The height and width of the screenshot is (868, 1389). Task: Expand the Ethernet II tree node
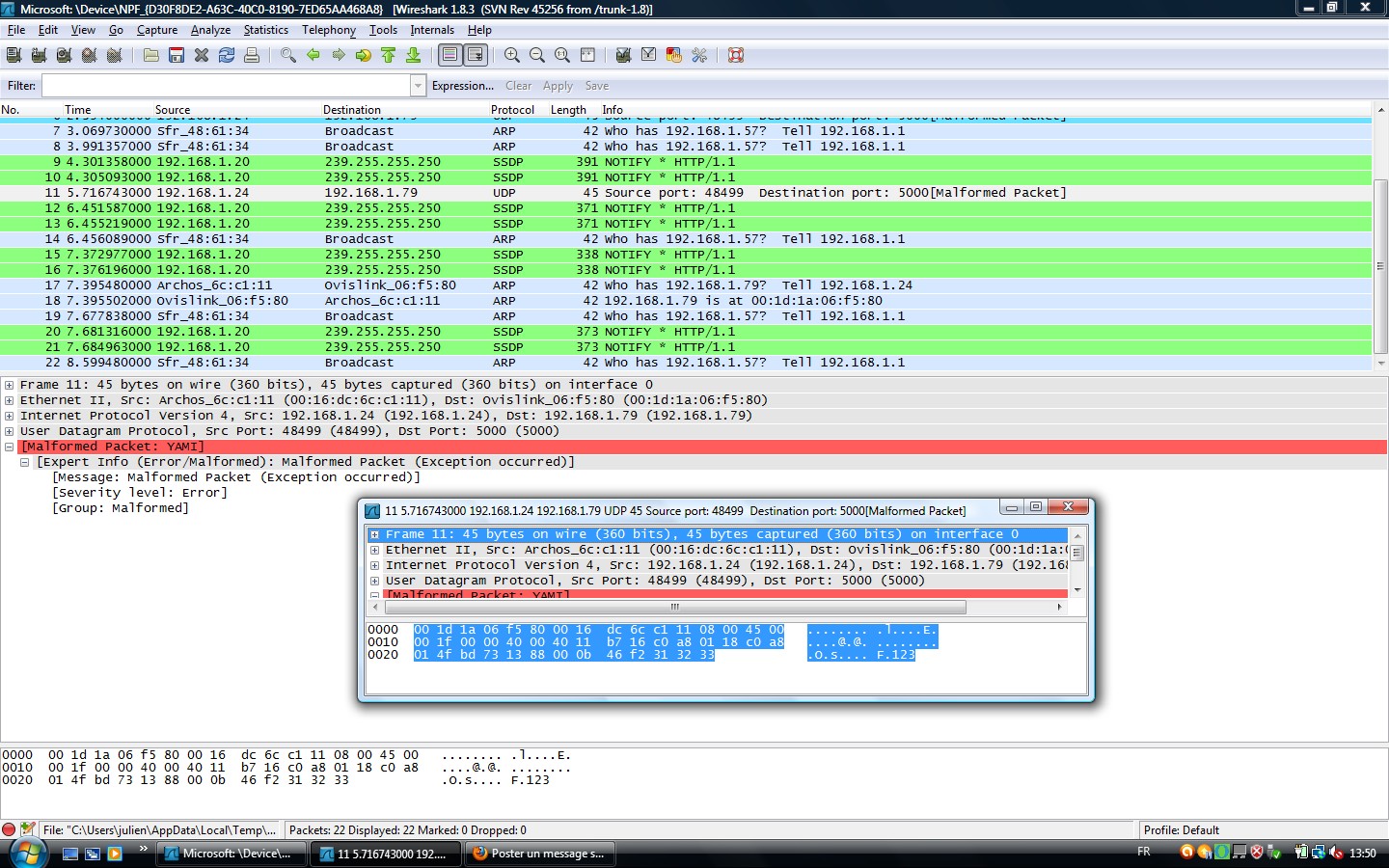[9, 400]
